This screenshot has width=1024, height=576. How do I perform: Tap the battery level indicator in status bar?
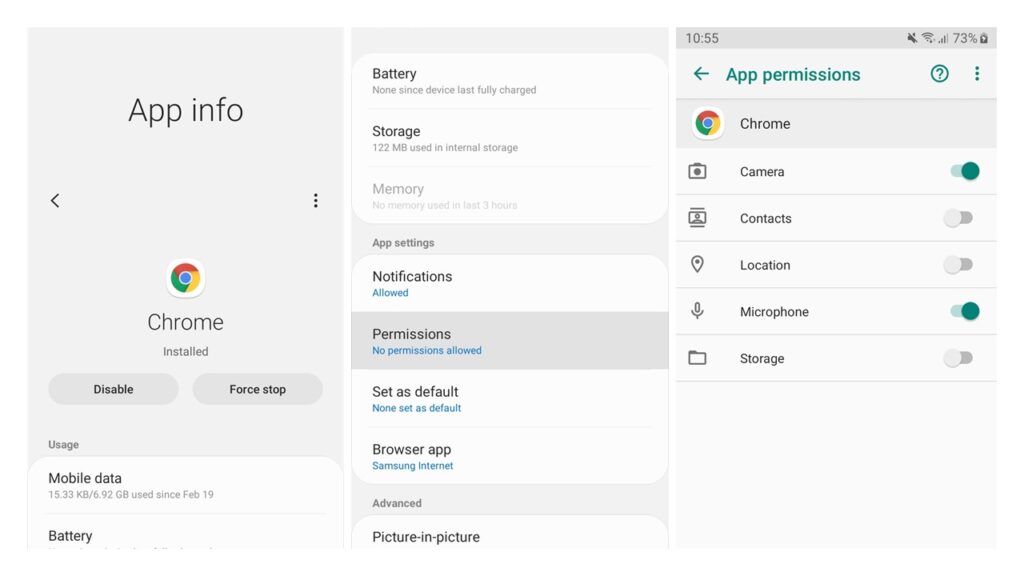(x=966, y=38)
